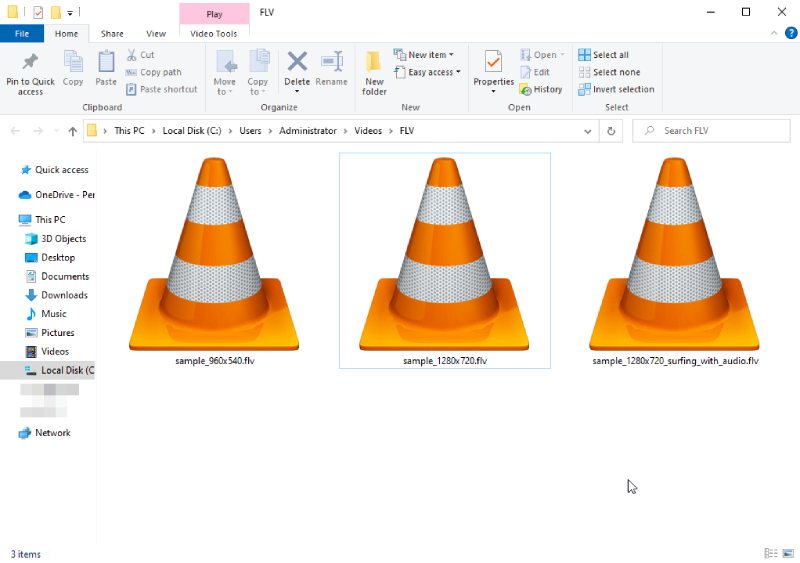Switch to the Home ribbon tab
Viewport: 800px width, 563px height.
point(66,34)
